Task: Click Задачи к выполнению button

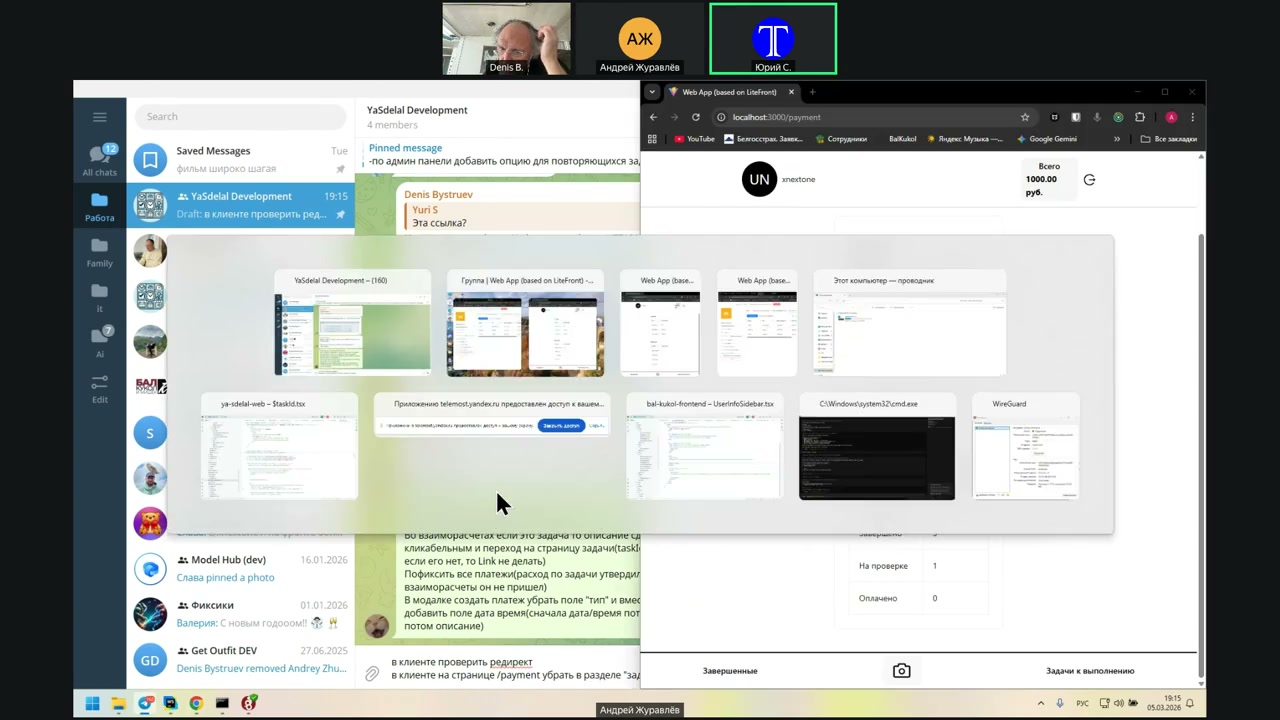Action: (x=1090, y=671)
